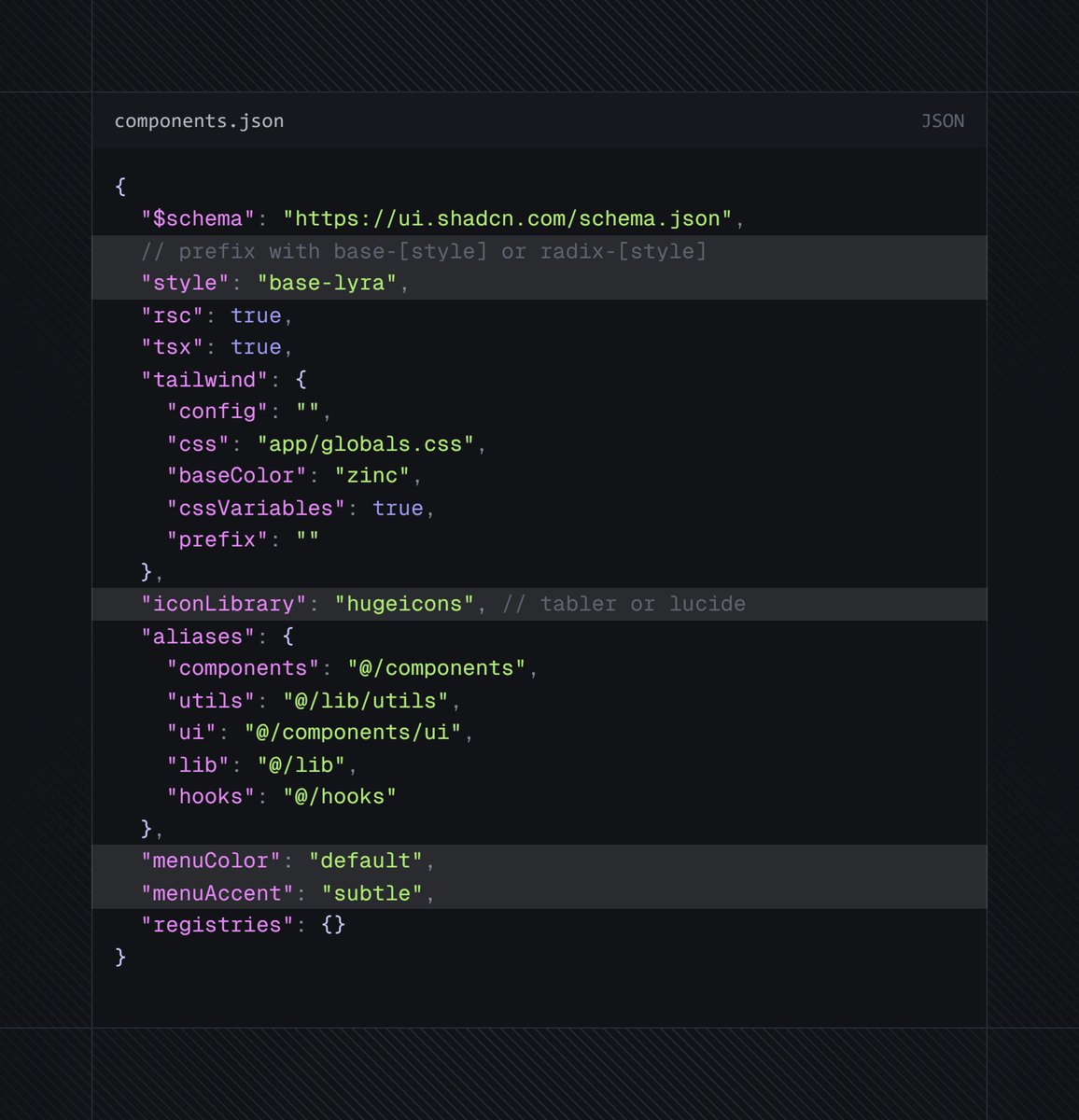The width and height of the screenshot is (1079, 1120).
Task: Click the "cssVariables" key
Action: pyautogui.click(x=256, y=509)
